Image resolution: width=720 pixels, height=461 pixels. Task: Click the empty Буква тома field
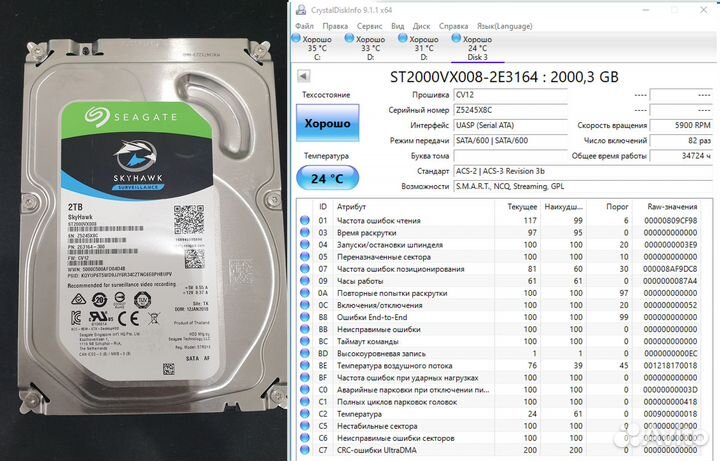pyautogui.click(x=510, y=156)
